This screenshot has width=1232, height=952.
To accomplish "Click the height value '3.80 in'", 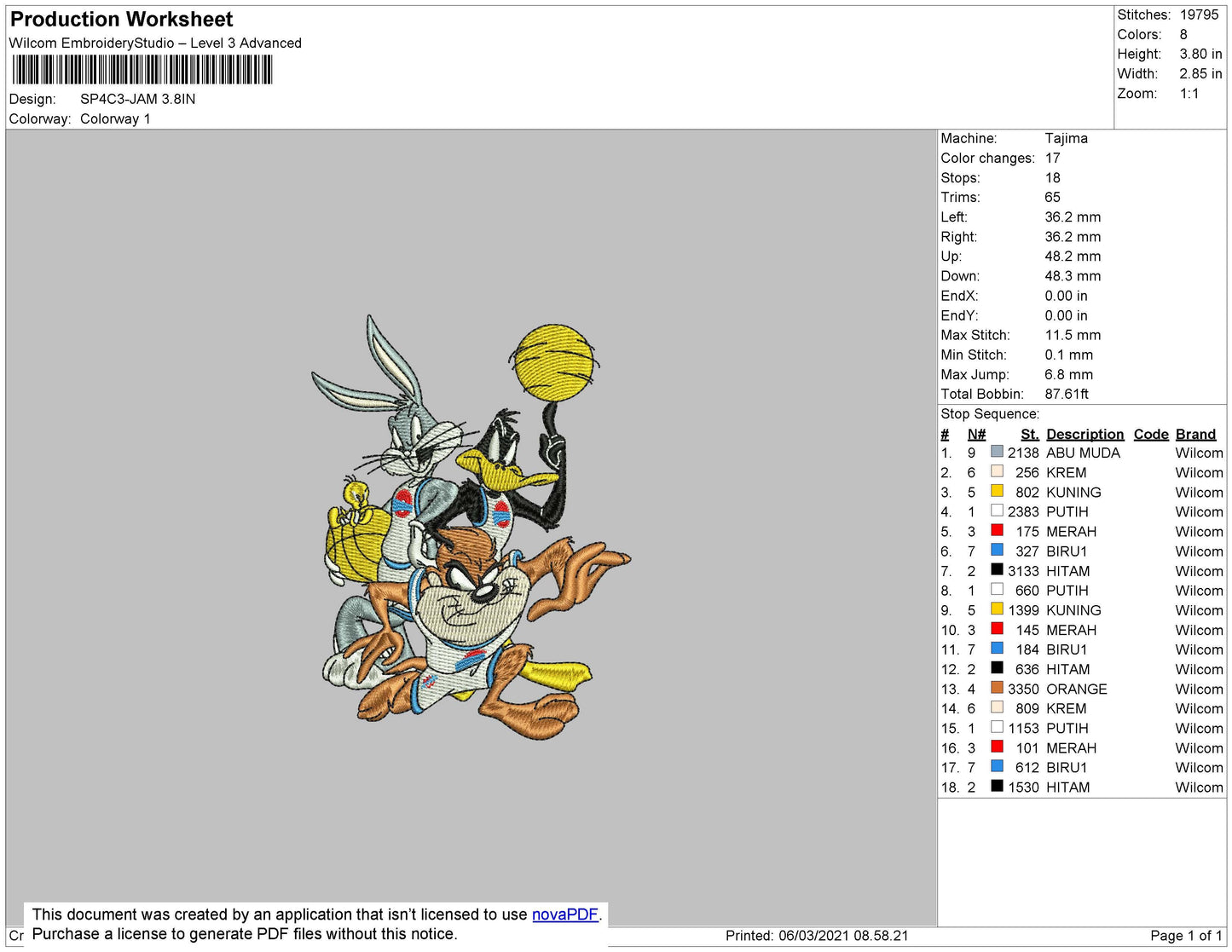I will point(1200,54).
